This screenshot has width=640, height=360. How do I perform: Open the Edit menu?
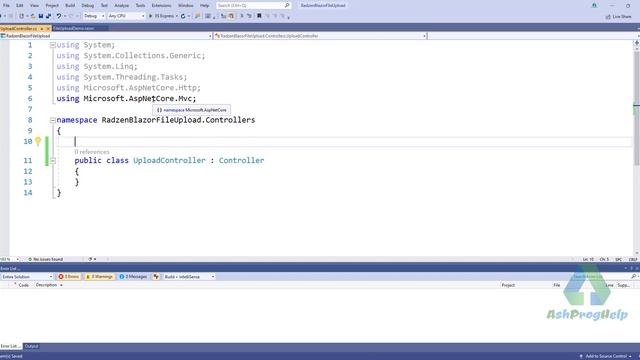pos(20,5)
